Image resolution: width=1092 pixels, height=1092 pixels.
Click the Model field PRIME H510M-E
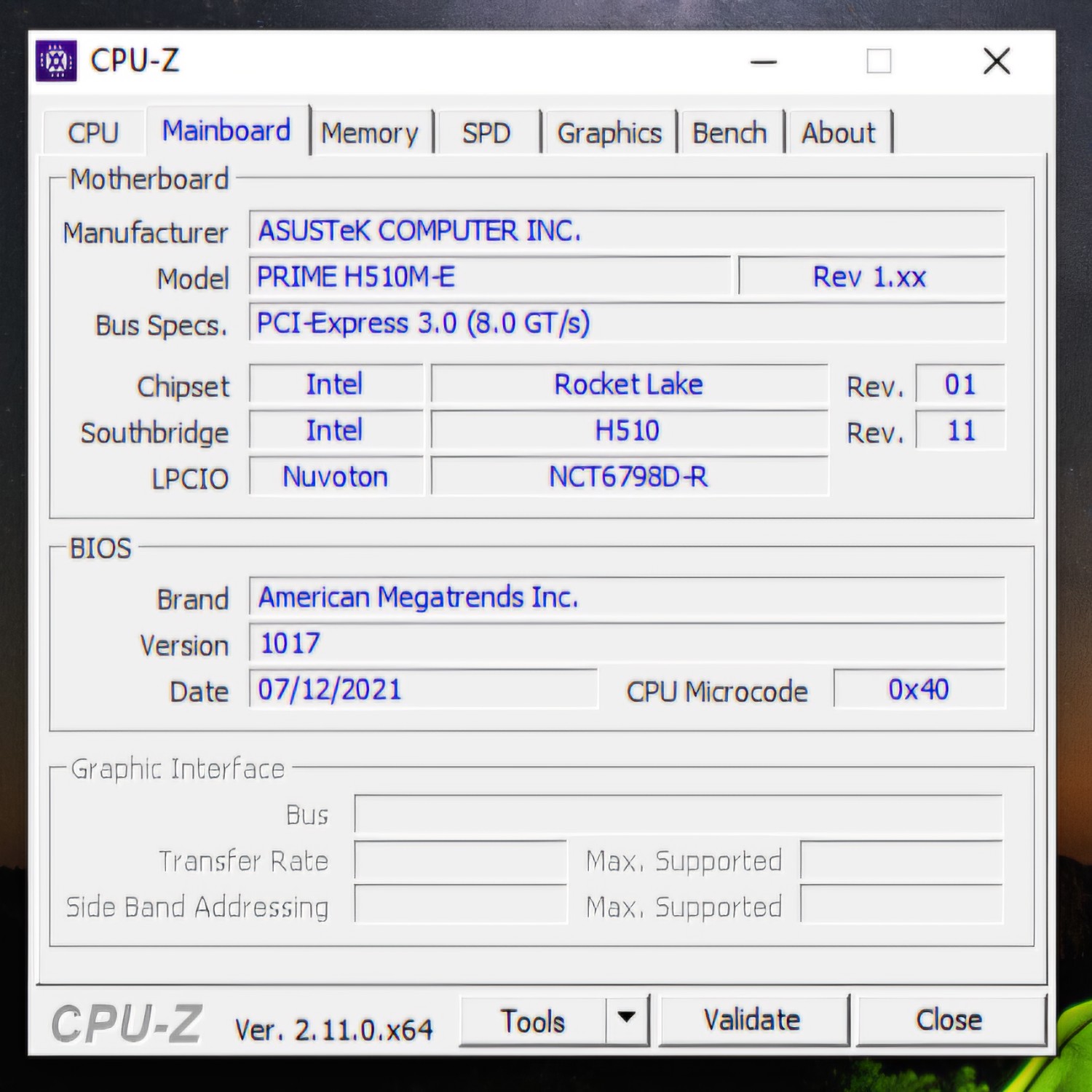coord(489,277)
